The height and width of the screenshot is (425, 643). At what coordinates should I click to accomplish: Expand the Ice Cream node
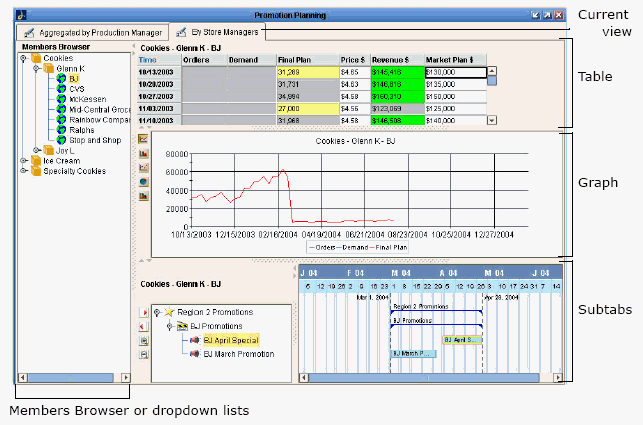(x=24, y=161)
